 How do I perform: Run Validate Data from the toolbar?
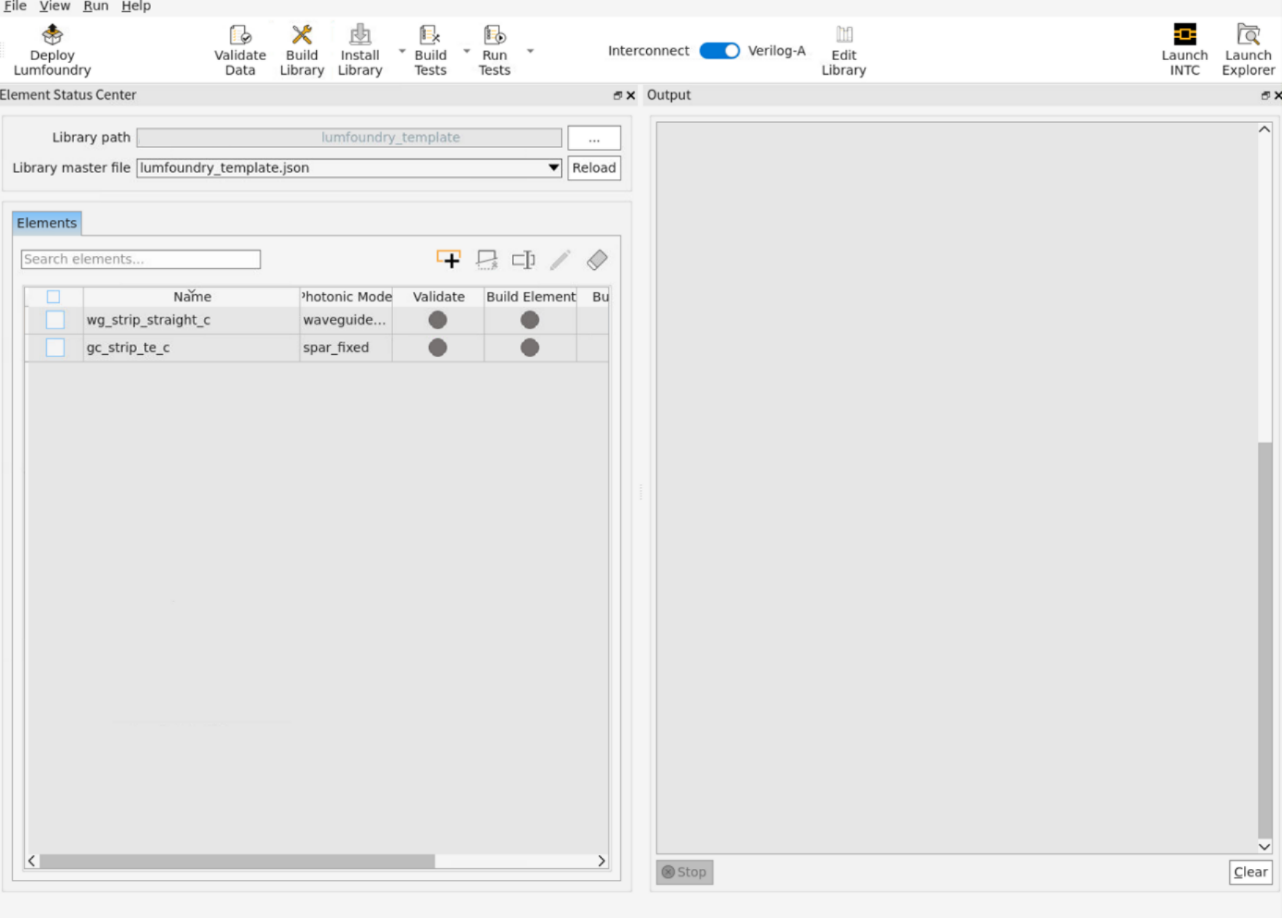(x=240, y=50)
